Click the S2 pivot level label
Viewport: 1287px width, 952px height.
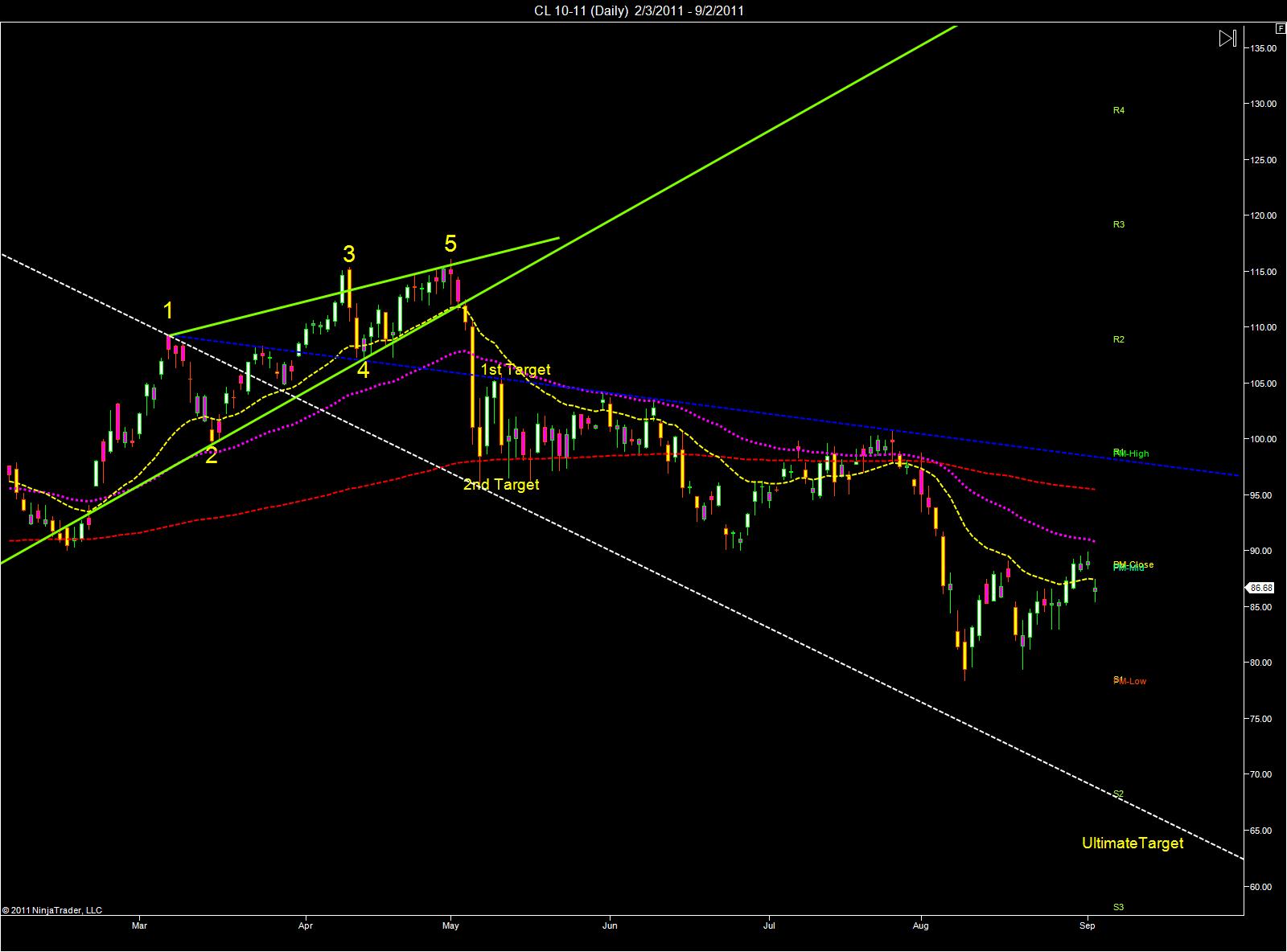pos(1119,794)
